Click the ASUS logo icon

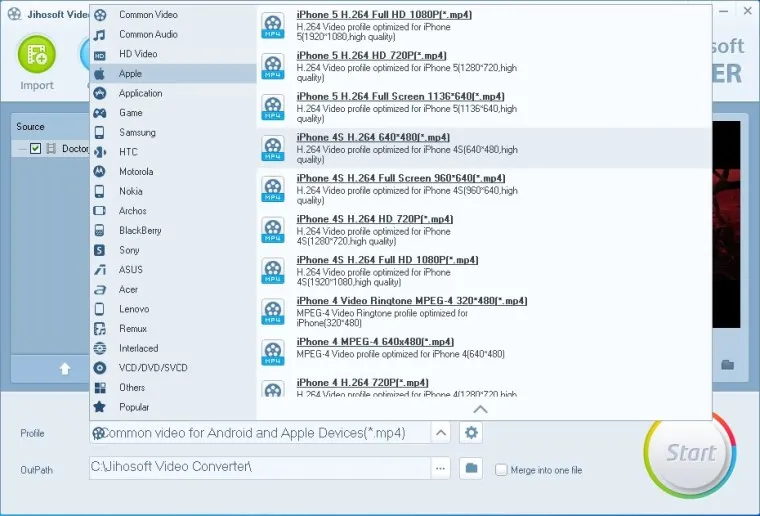coord(100,270)
